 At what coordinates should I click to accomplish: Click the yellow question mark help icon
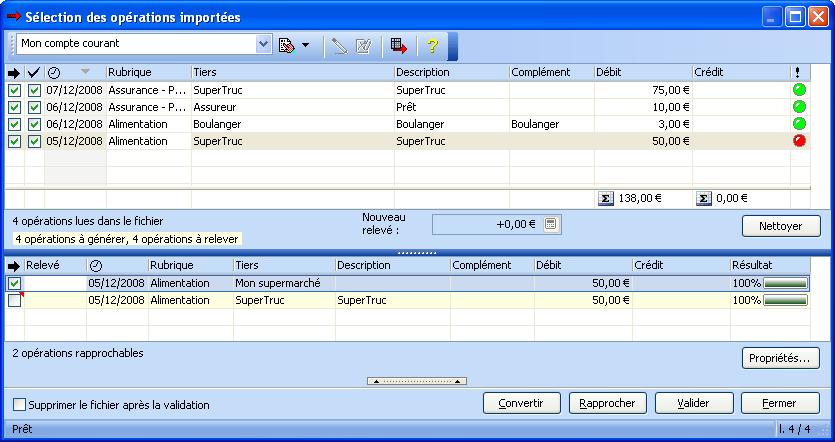tap(432, 45)
